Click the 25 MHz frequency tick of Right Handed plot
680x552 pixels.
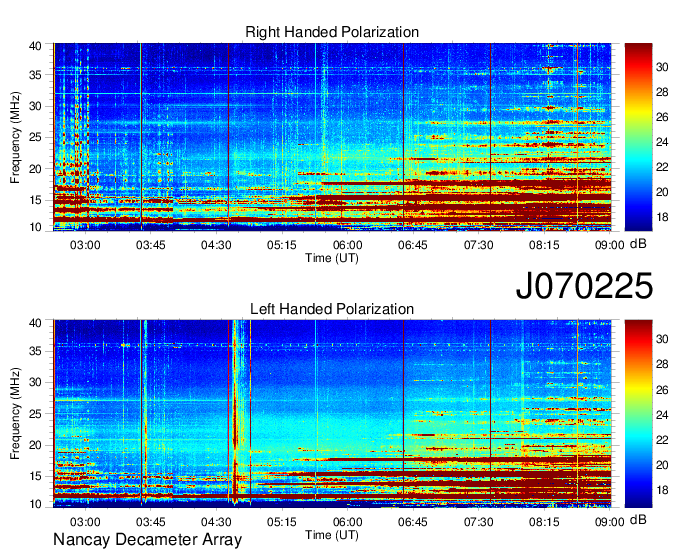tap(35, 137)
